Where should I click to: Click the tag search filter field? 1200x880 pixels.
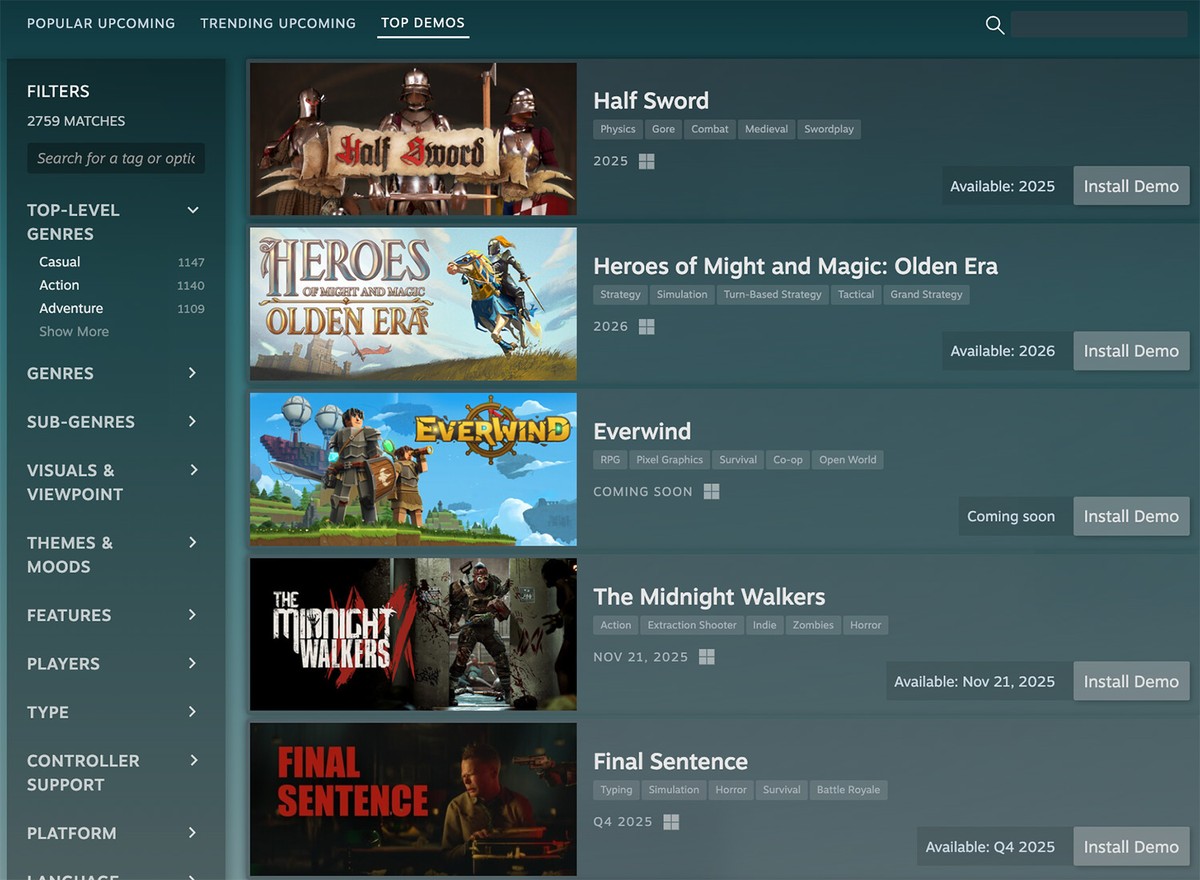tap(116, 158)
